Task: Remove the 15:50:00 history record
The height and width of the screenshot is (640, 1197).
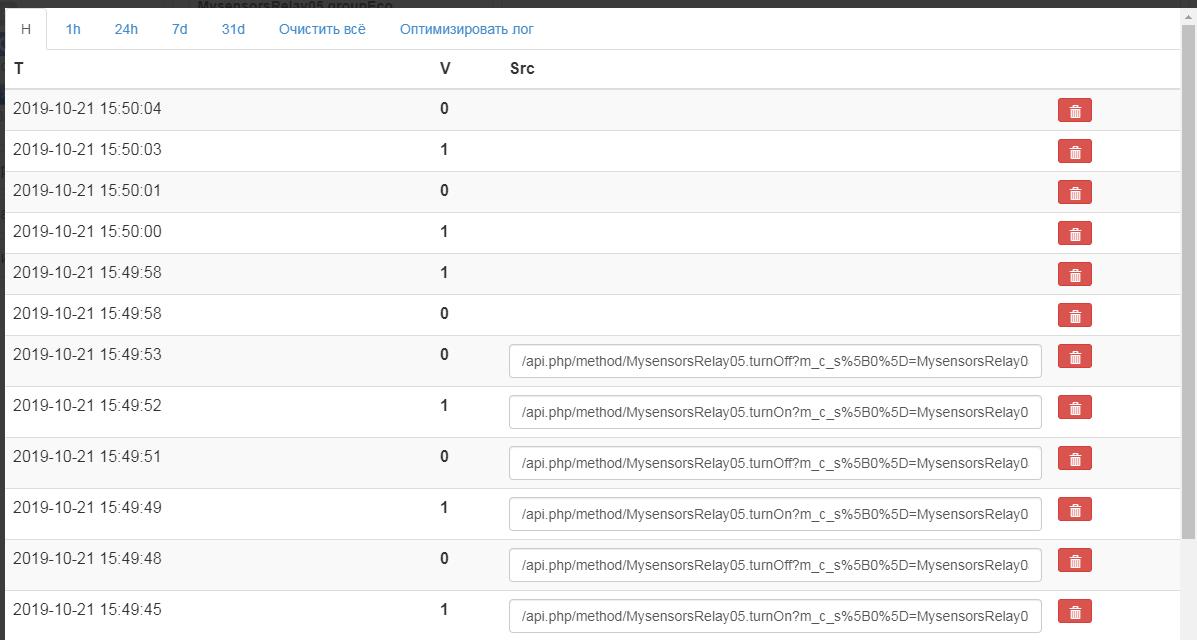Action: click(x=1074, y=234)
